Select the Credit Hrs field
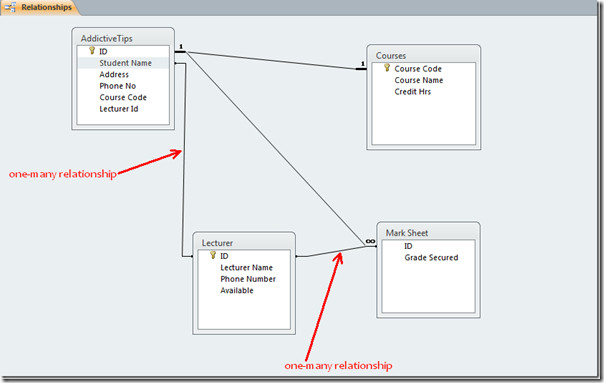The image size is (604, 383). 423,92
